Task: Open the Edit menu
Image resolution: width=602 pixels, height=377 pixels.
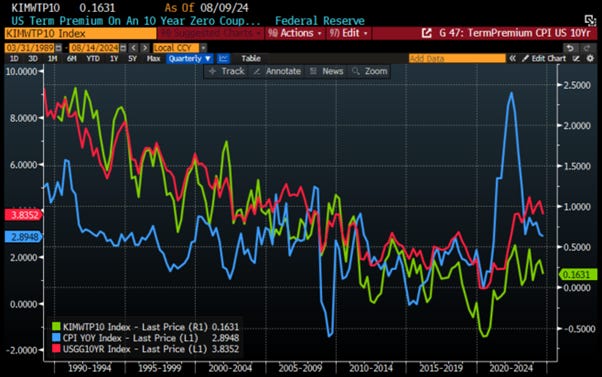Action: click(x=349, y=33)
